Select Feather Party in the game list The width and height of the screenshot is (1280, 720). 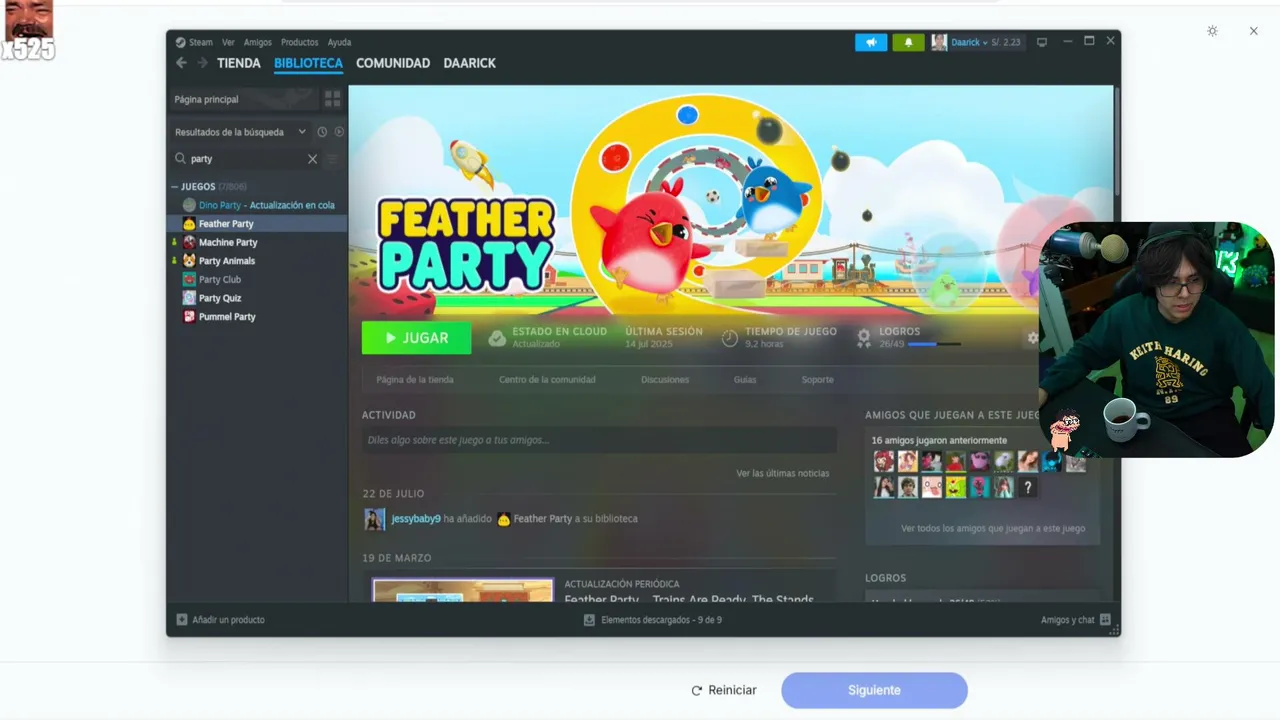click(x=258, y=224)
